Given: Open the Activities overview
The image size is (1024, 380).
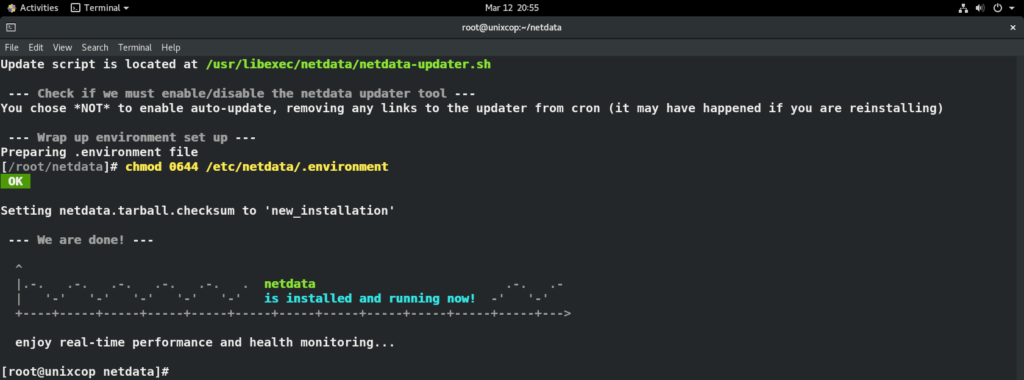Looking at the screenshot, I should [32, 8].
